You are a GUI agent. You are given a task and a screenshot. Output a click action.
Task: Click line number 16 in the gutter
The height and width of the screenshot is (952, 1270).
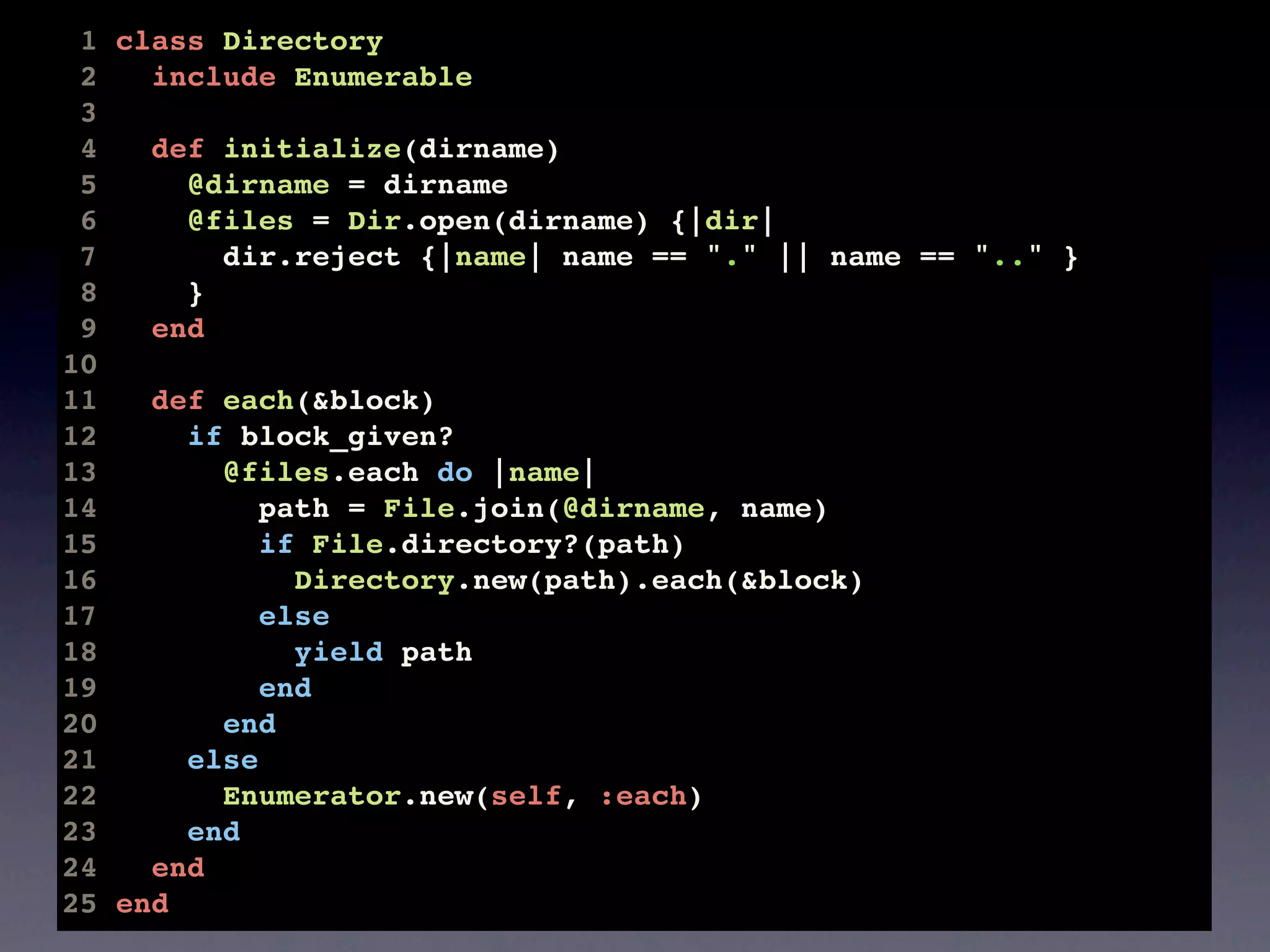(80, 580)
